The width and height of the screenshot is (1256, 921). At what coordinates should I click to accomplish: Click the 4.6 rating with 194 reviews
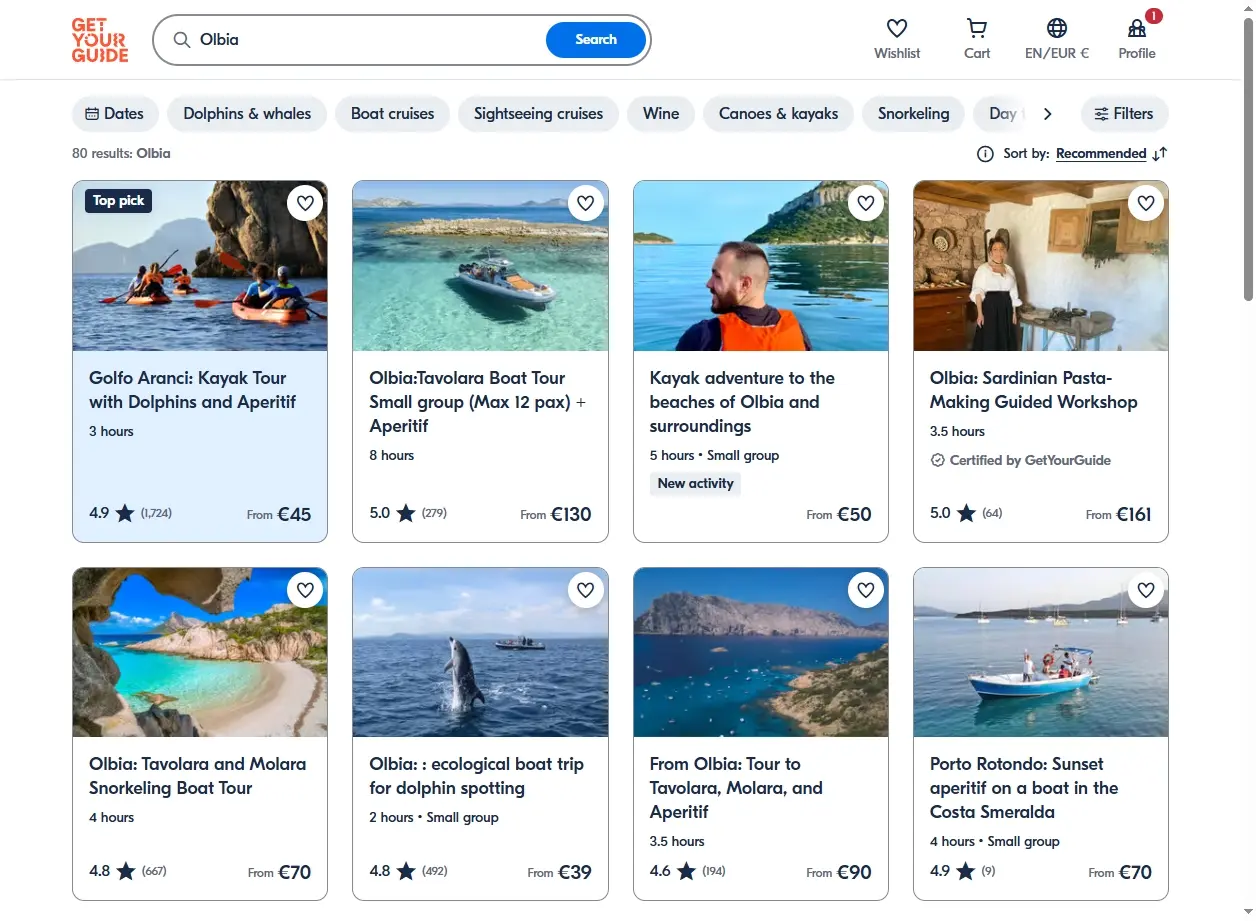688,871
